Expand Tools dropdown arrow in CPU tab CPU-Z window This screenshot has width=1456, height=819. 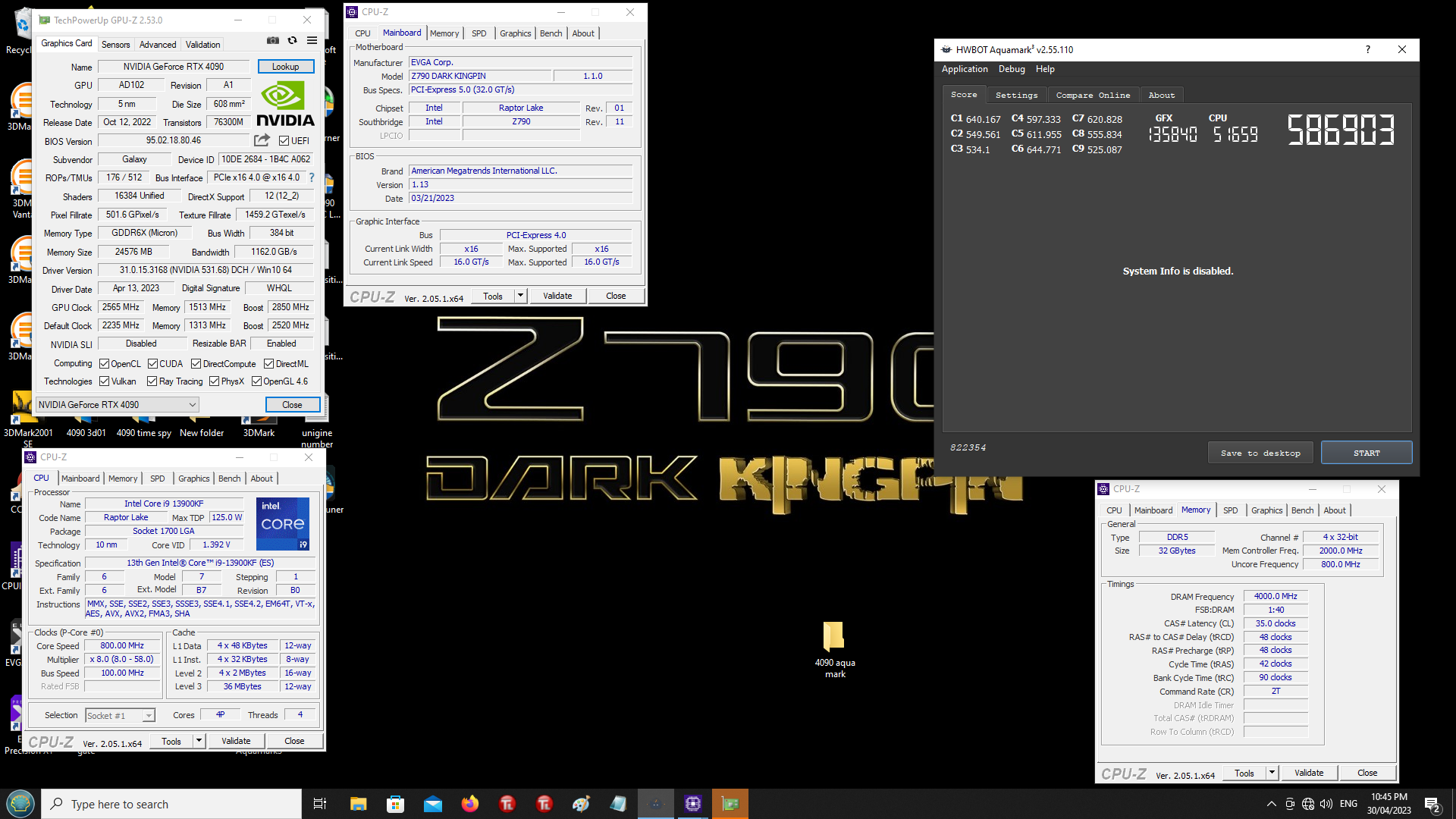point(199,741)
